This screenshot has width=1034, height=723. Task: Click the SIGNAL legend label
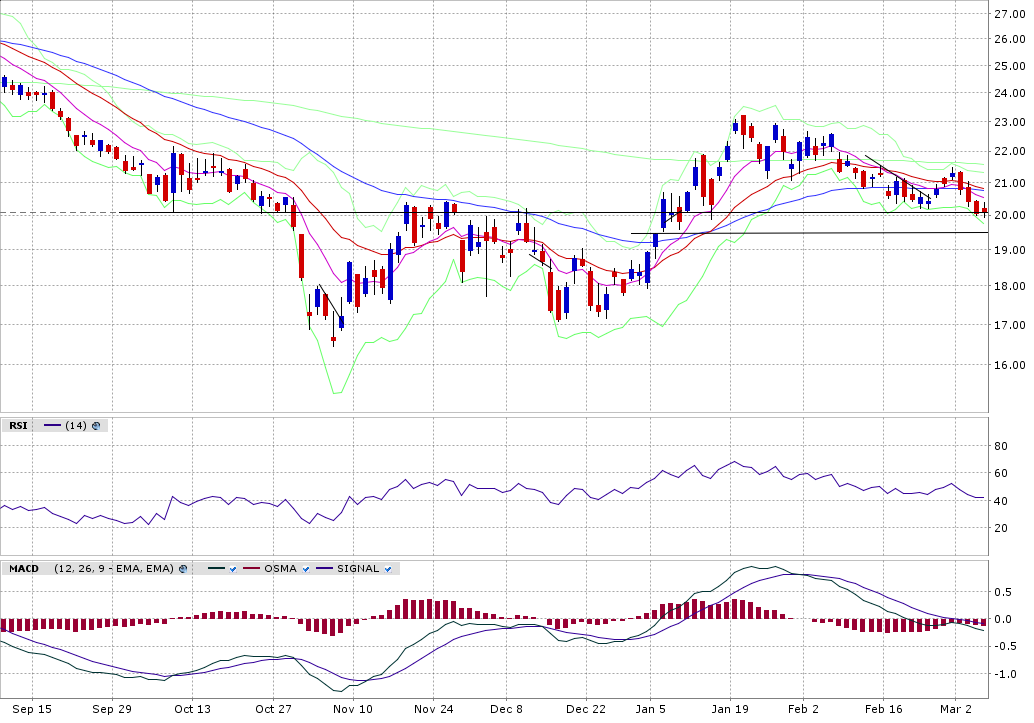[357, 569]
